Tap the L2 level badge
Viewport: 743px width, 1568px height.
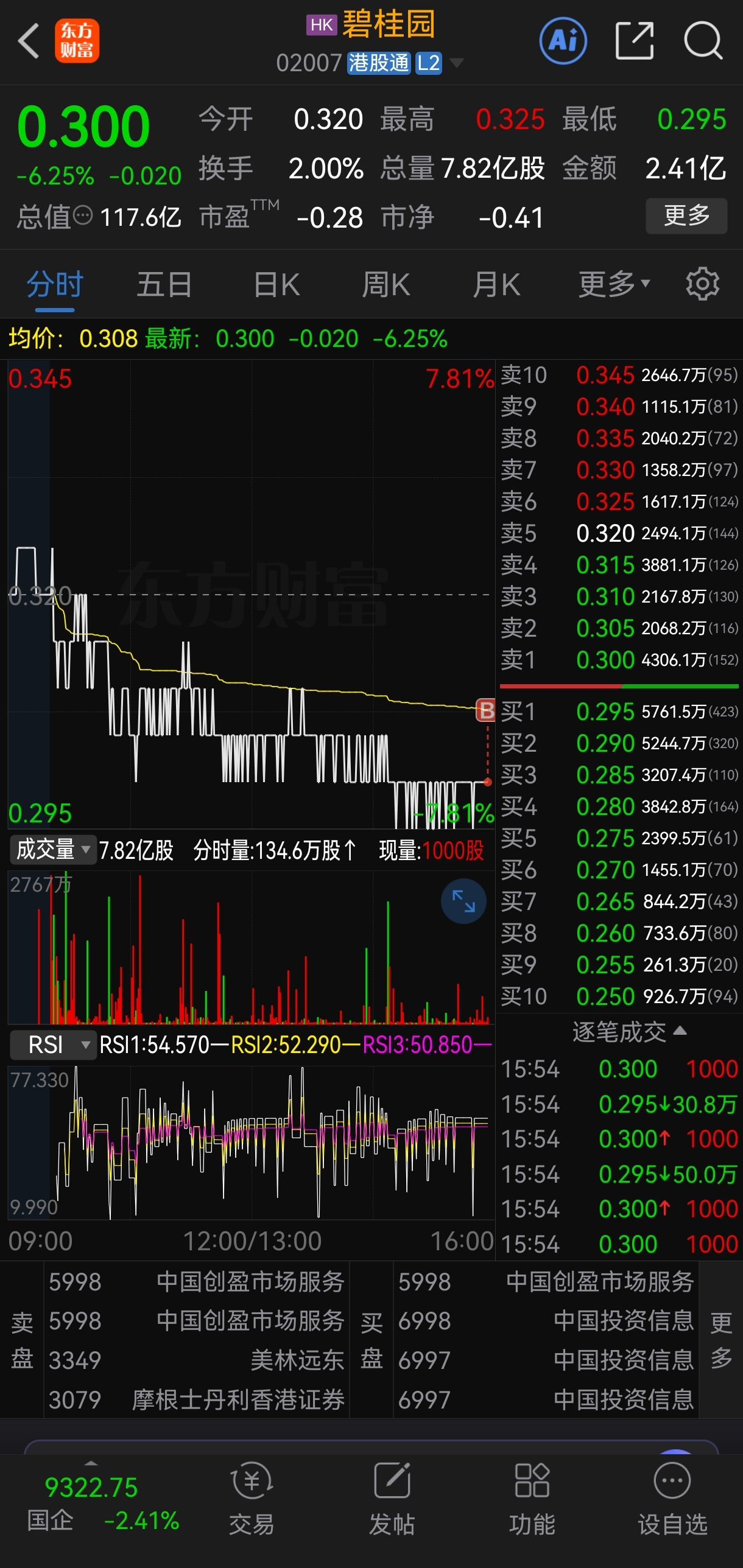[x=429, y=63]
